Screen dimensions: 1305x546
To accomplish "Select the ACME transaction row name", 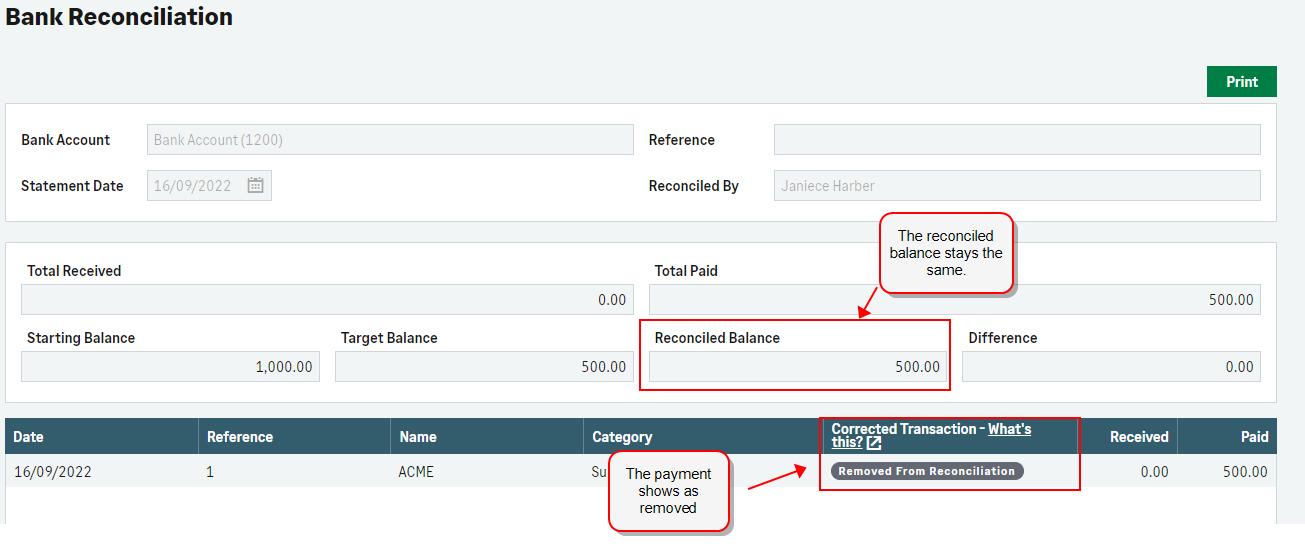I will coord(416,472).
